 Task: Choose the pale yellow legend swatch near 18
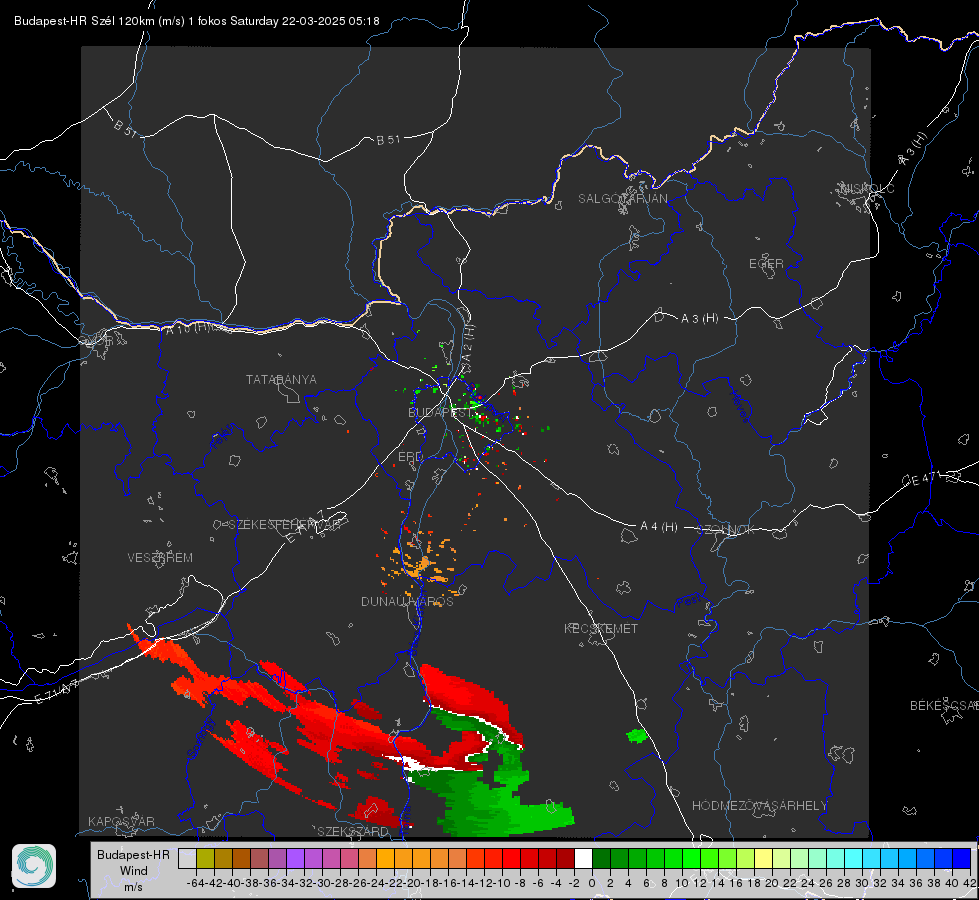coord(764,859)
